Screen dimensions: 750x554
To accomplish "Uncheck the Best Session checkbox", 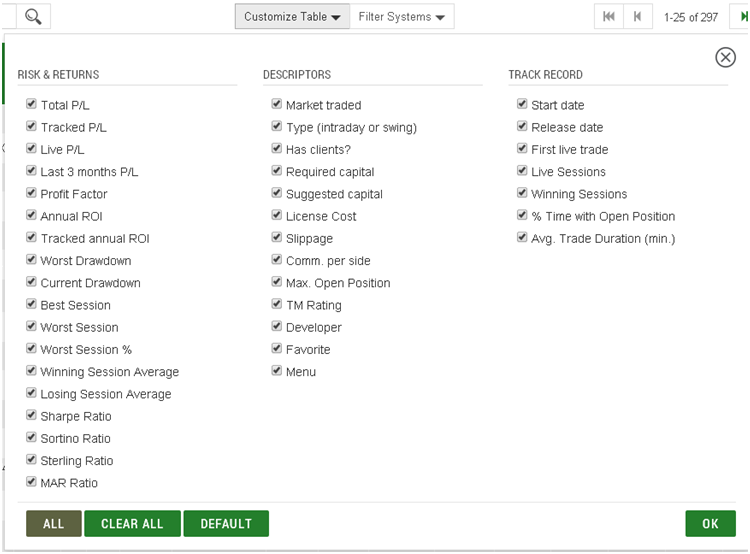I will (31, 304).
